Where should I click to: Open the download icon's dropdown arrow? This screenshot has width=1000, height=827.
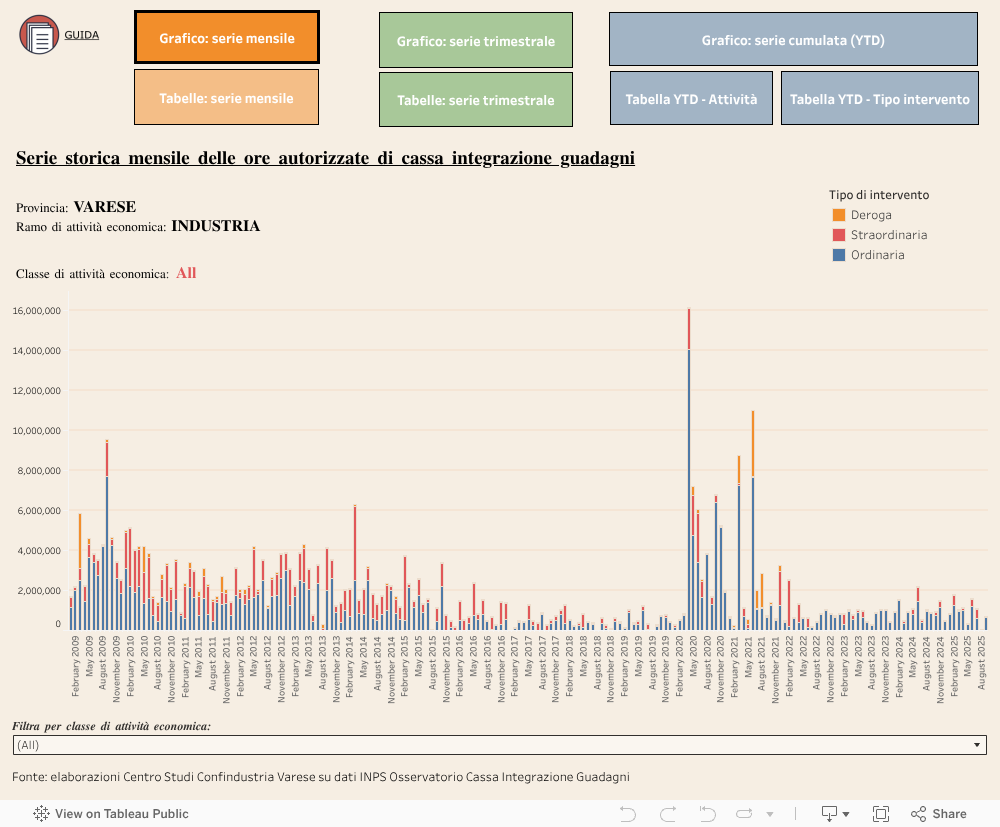point(845,813)
